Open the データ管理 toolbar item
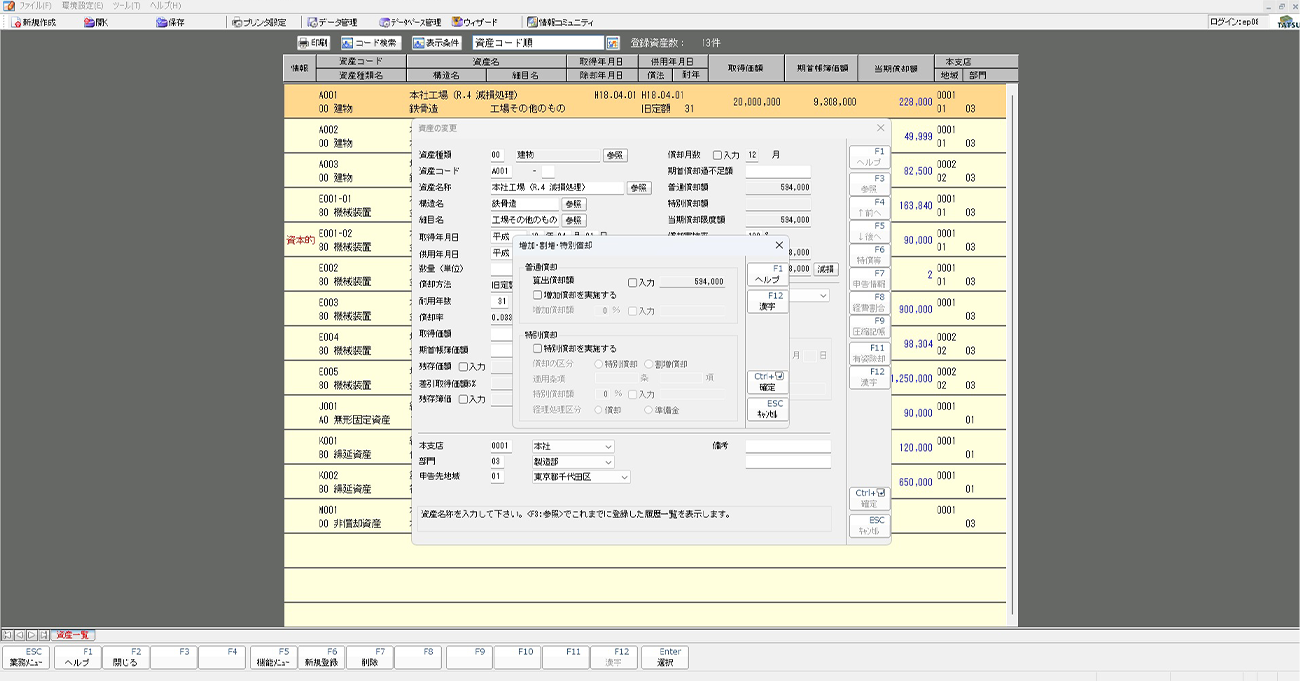This screenshot has height=681, width=1300. point(331,22)
